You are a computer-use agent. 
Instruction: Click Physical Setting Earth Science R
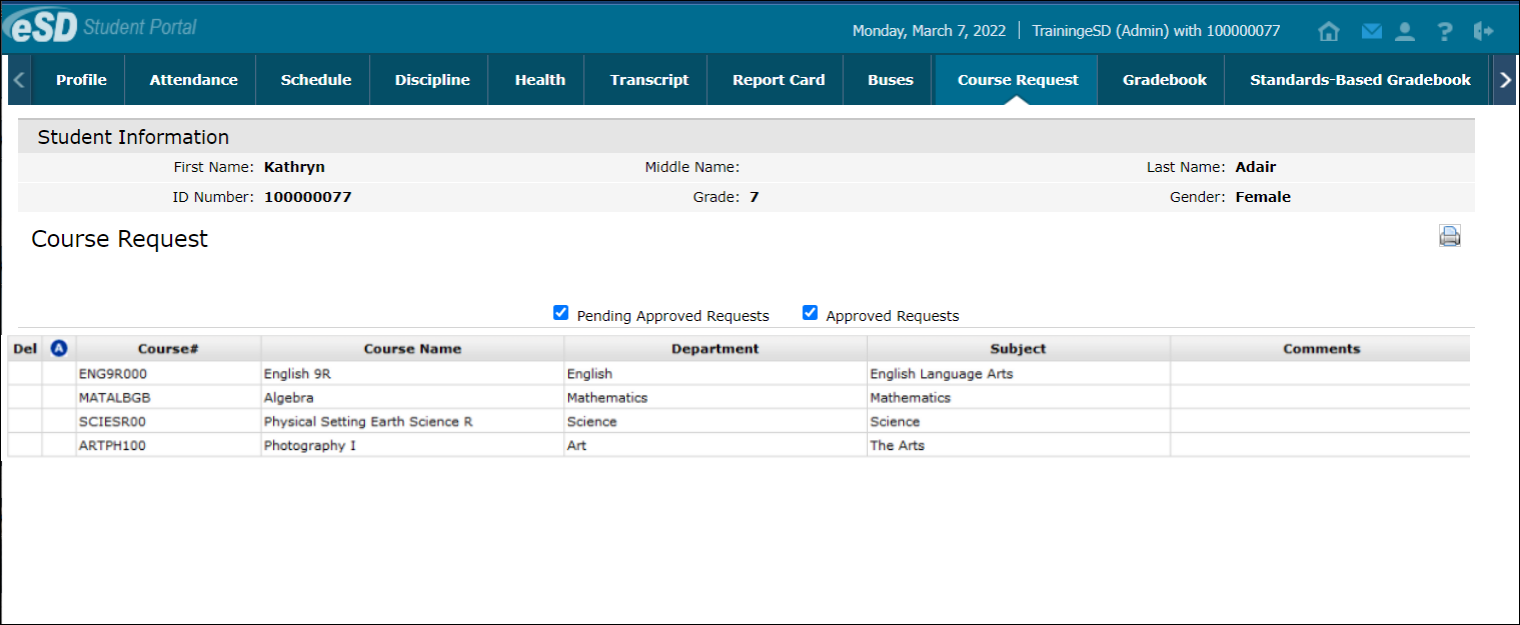pos(368,422)
